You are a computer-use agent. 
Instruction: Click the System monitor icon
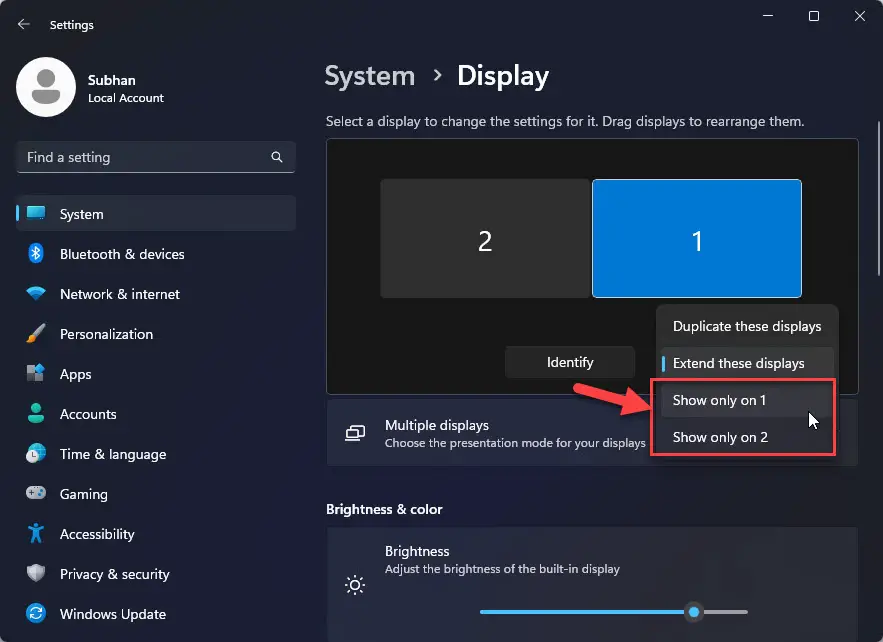click(x=36, y=213)
